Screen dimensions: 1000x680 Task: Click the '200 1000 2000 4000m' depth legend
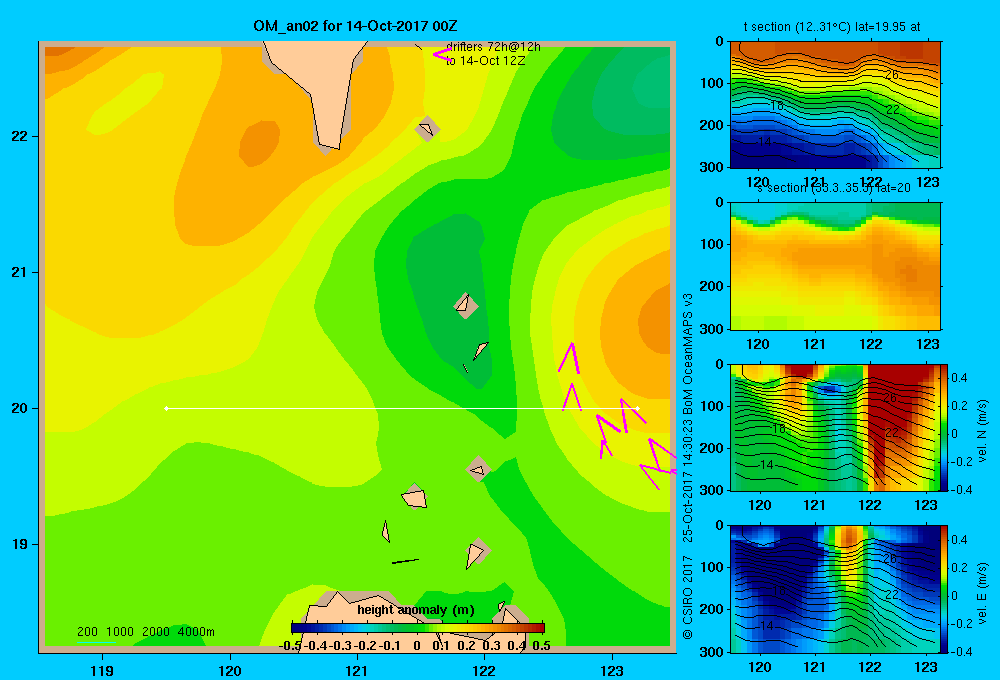[x=145, y=632]
